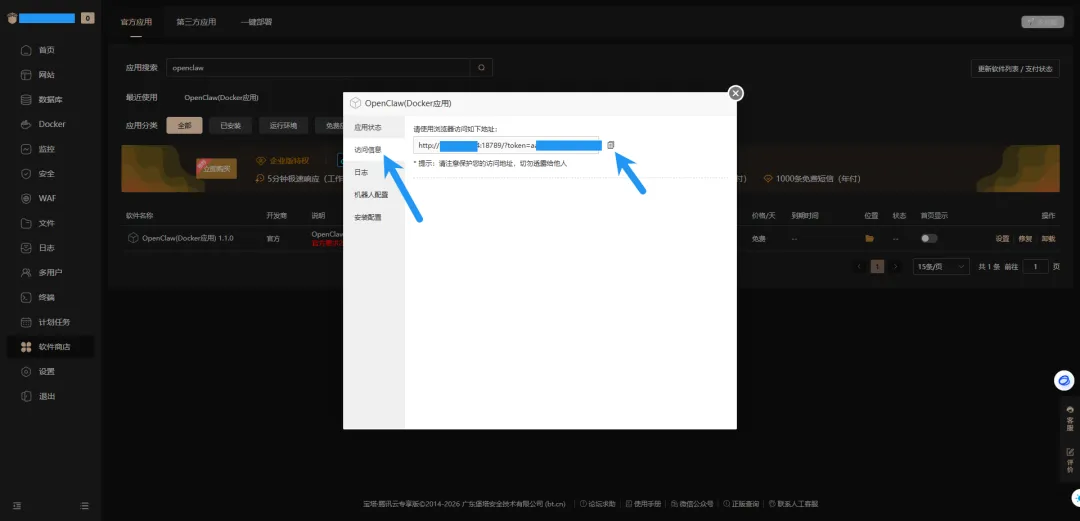The height and width of the screenshot is (521, 1080).
Task: Open 数据库 in the sidebar
Action: [x=48, y=100]
